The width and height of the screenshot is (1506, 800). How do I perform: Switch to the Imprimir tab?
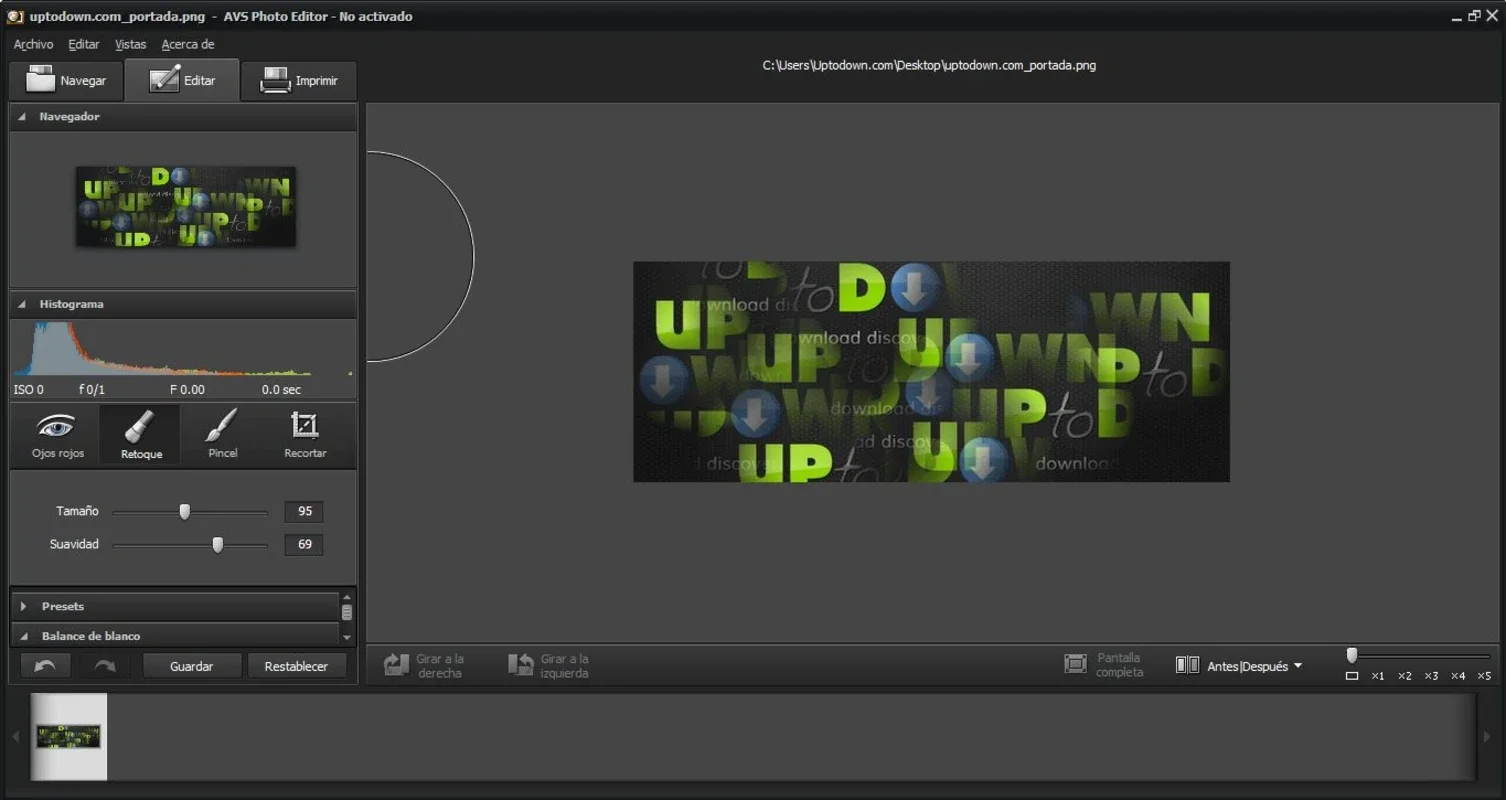click(x=299, y=80)
